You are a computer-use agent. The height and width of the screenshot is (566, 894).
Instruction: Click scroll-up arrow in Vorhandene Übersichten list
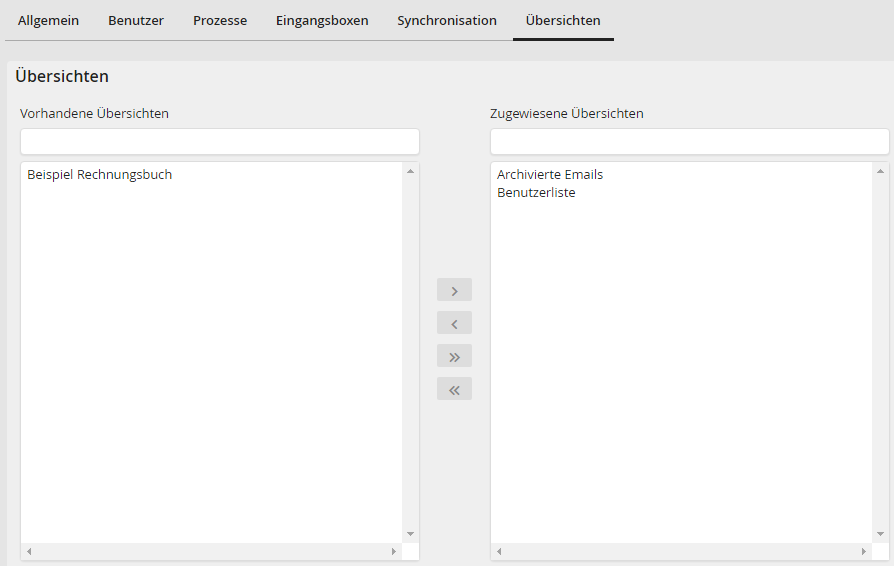[x=410, y=171]
